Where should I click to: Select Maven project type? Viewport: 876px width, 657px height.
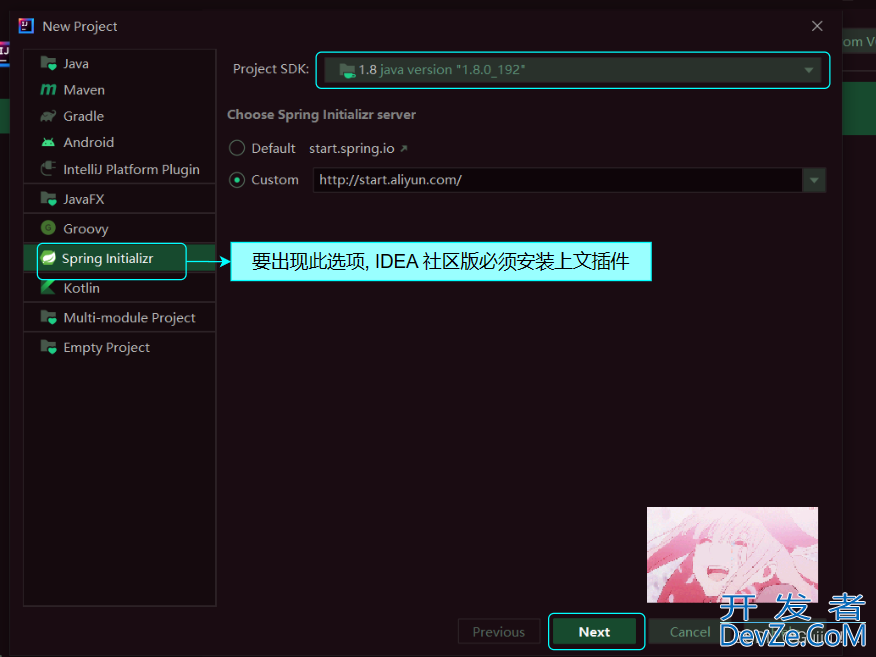tap(120, 90)
